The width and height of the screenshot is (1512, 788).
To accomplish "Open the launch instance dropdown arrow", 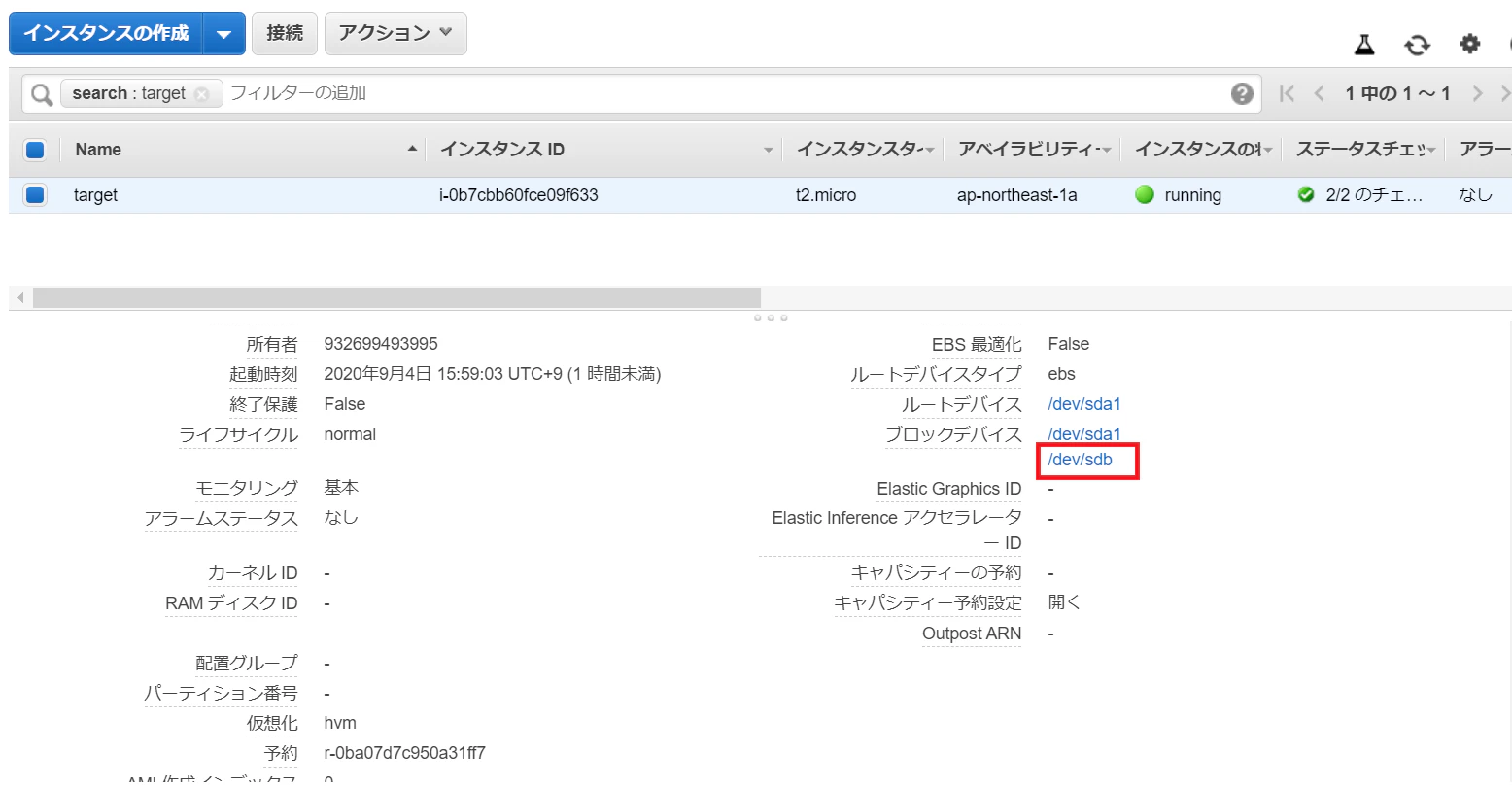I will tap(223, 34).
